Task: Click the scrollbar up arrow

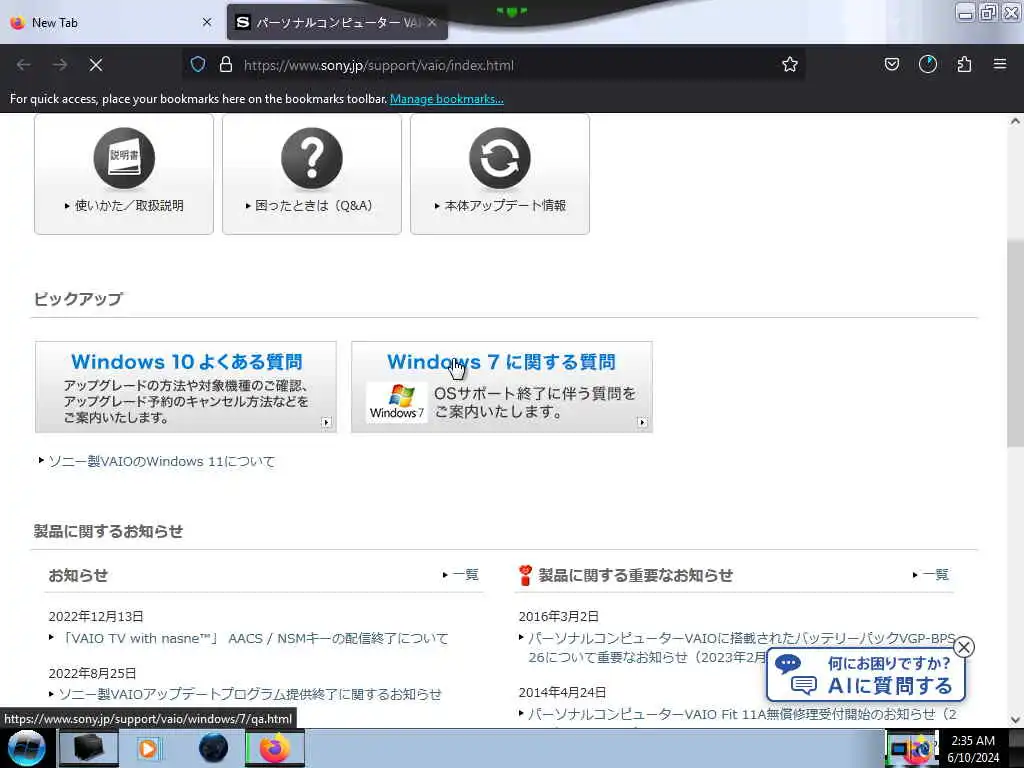Action: click(x=1015, y=121)
